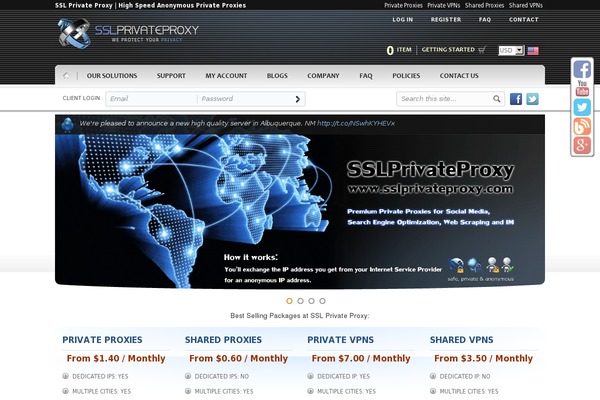
Task: Click the Register link
Action: pos(446,20)
